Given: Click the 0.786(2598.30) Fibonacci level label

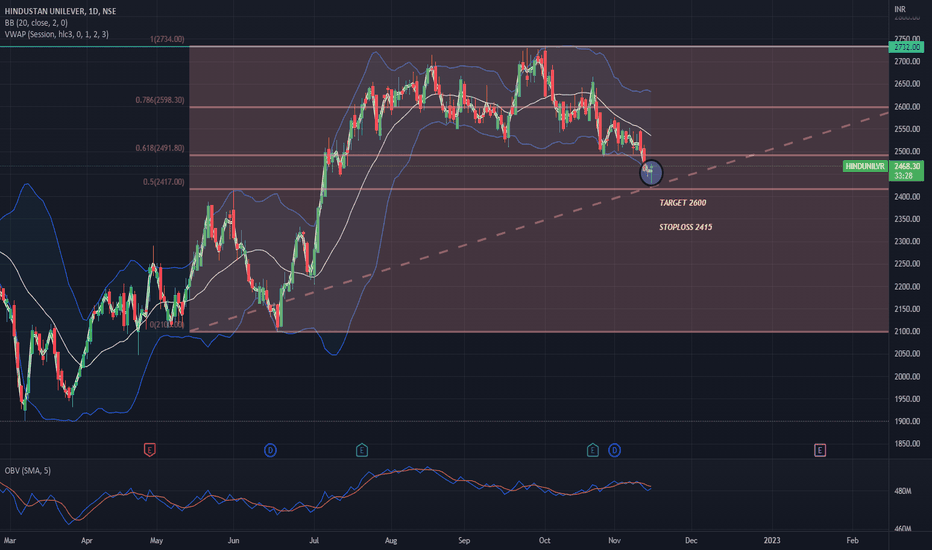Looking at the screenshot, I should 160,100.
